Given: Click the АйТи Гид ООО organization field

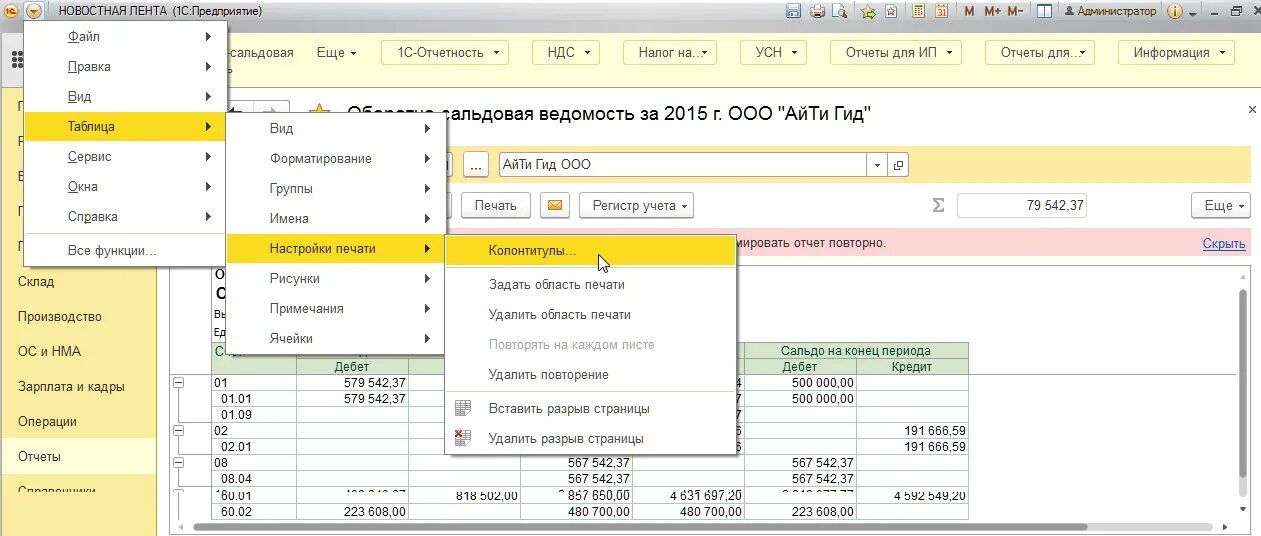Looking at the screenshot, I should point(683,165).
